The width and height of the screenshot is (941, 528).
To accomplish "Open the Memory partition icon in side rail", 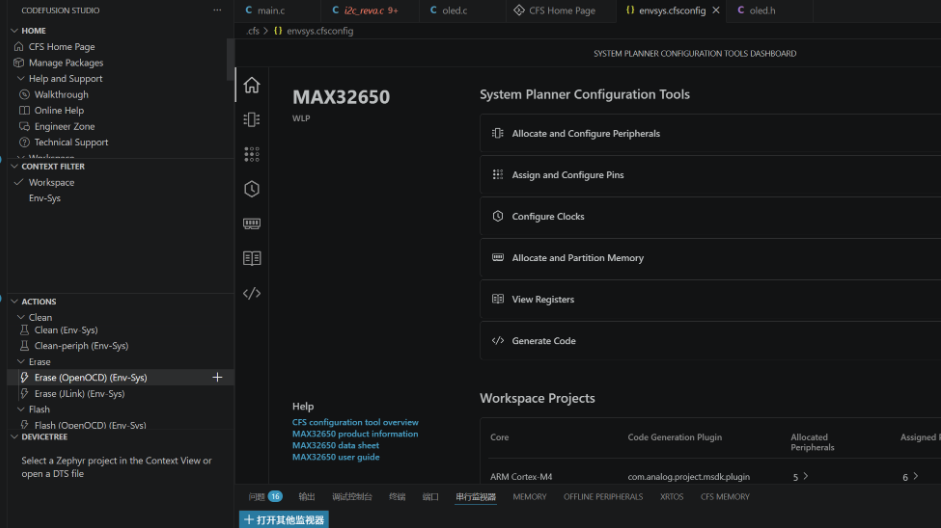I will point(251,223).
